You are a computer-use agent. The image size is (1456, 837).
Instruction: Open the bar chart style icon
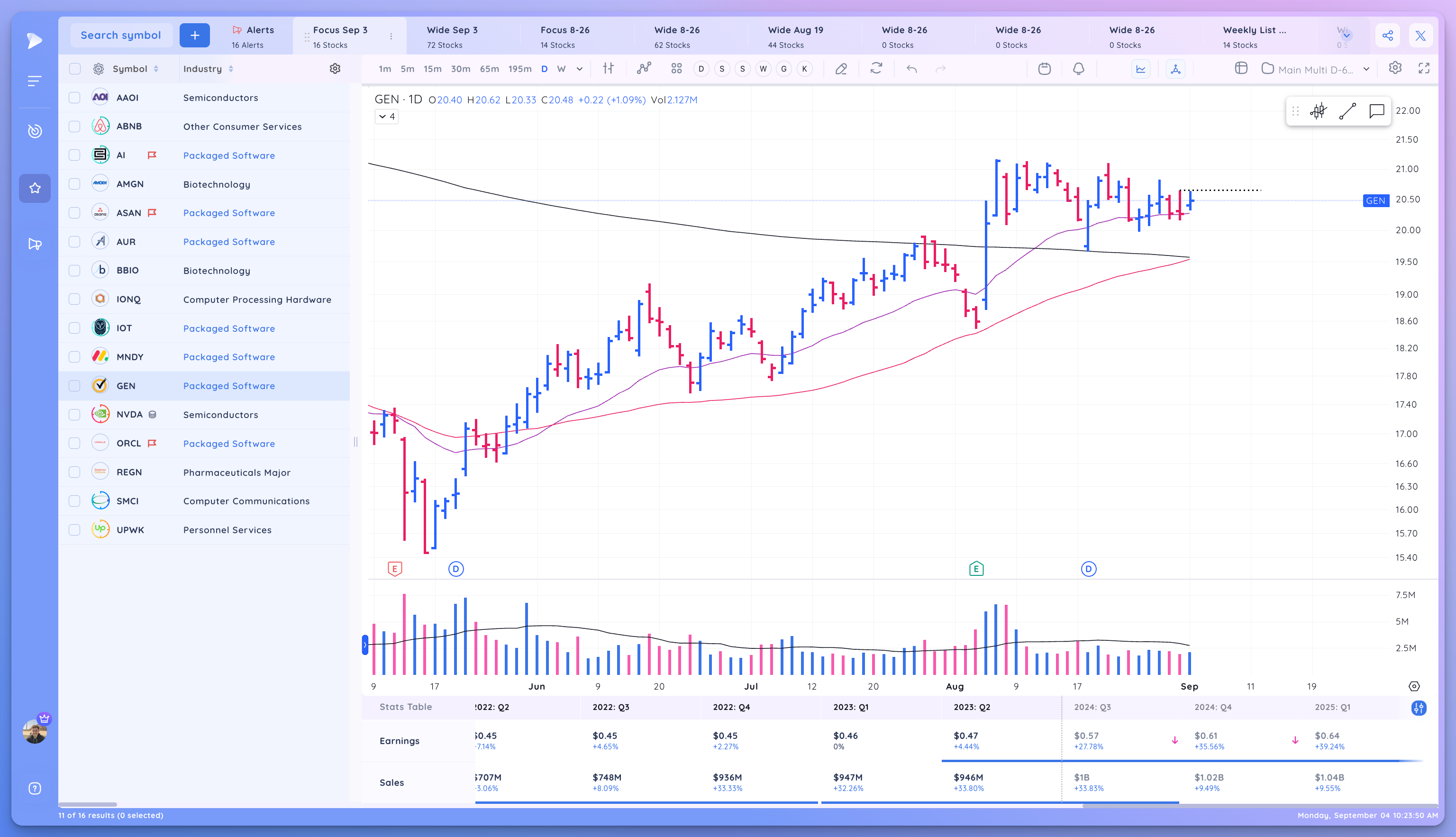[x=608, y=68]
